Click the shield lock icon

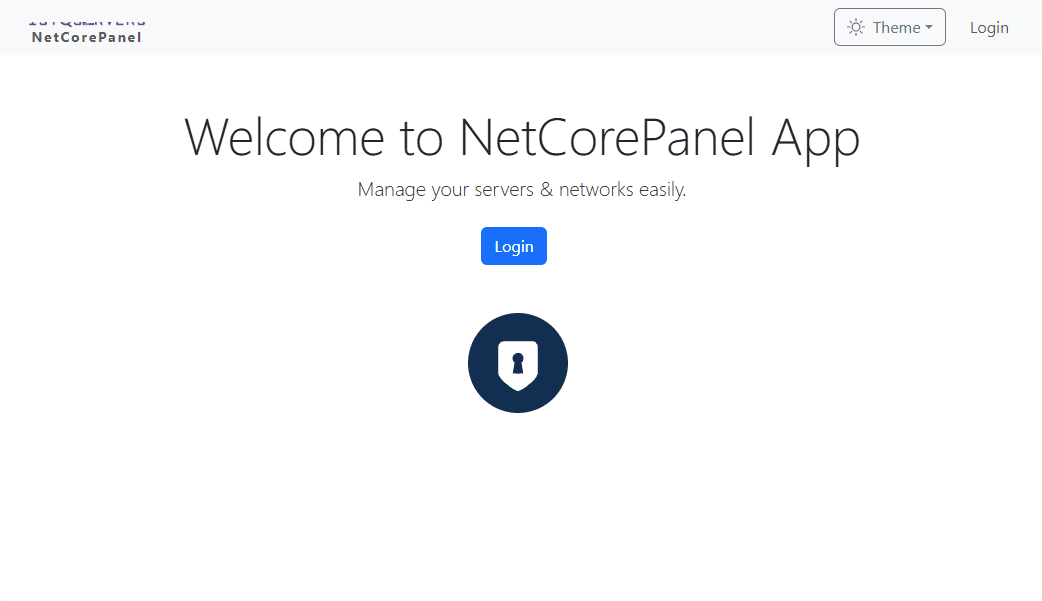click(x=518, y=363)
